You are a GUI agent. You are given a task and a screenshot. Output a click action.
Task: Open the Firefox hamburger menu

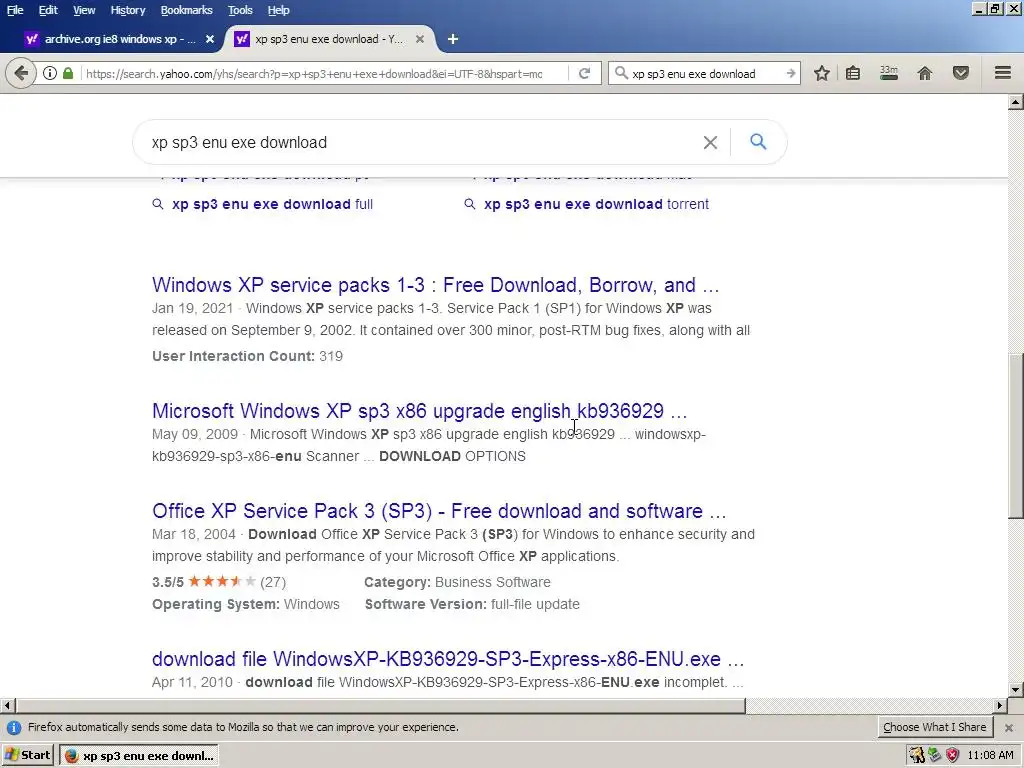tap(1003, 72)
